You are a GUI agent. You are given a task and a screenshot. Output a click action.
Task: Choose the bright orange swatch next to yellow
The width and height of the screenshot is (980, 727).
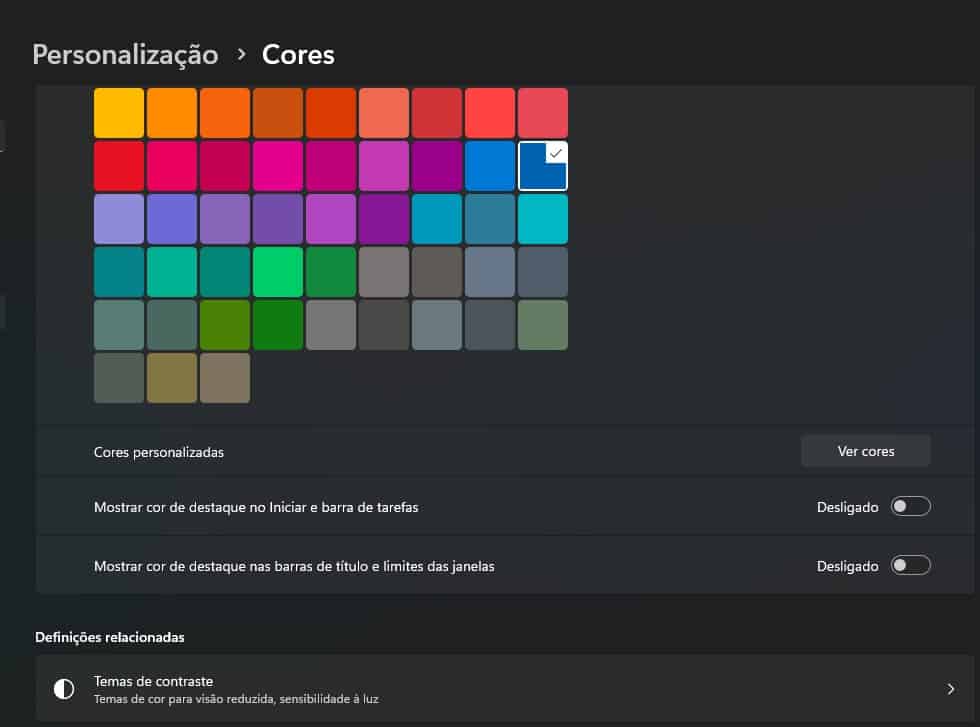[x=172, y=113]
